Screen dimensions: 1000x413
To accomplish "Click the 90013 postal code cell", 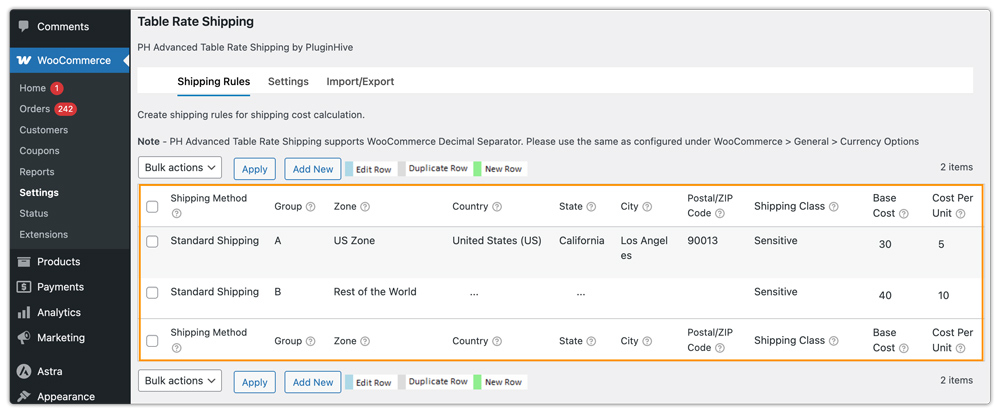I will (702, 241).
